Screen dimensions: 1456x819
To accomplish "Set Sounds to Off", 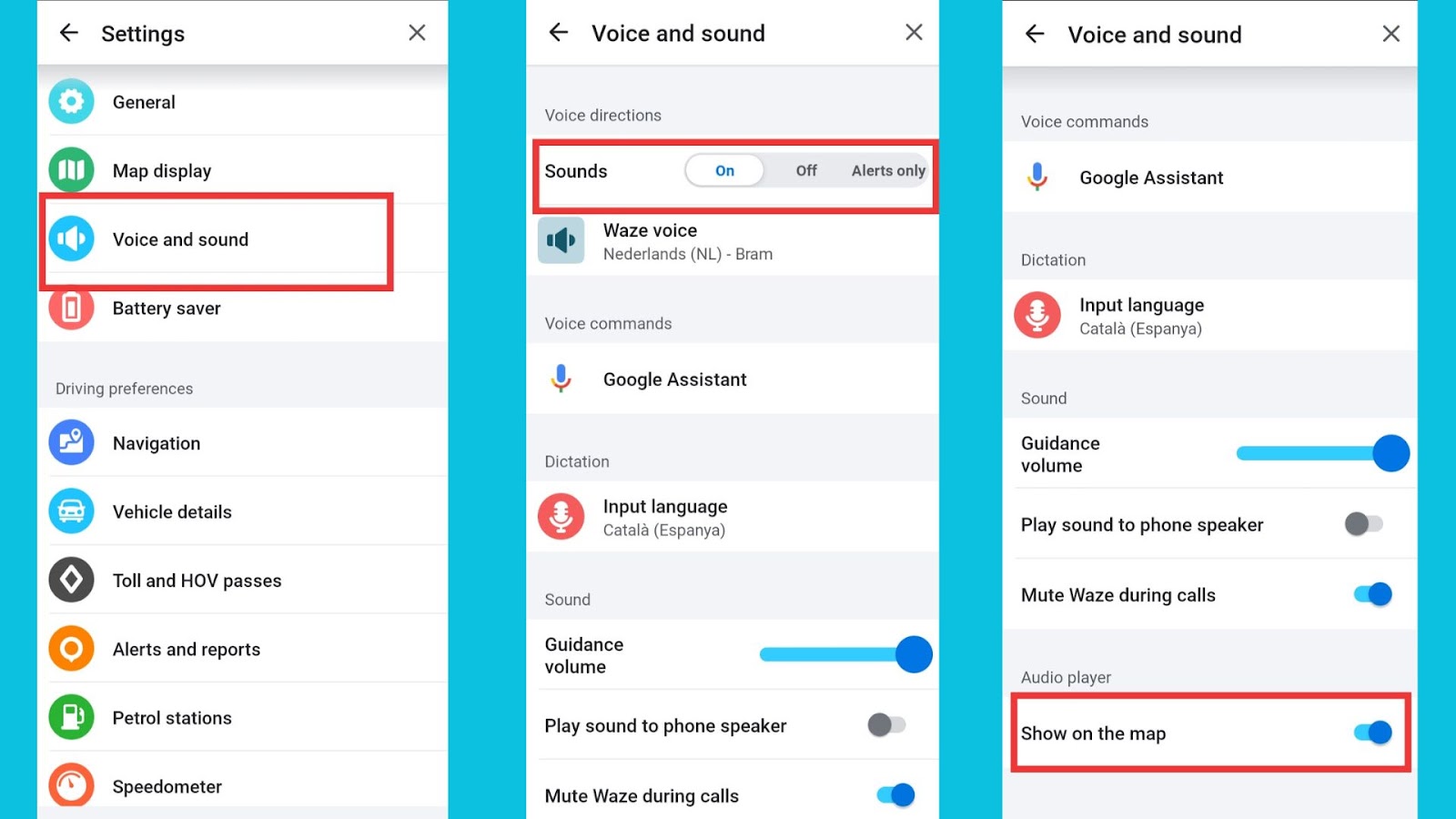I will click(806, 170).
